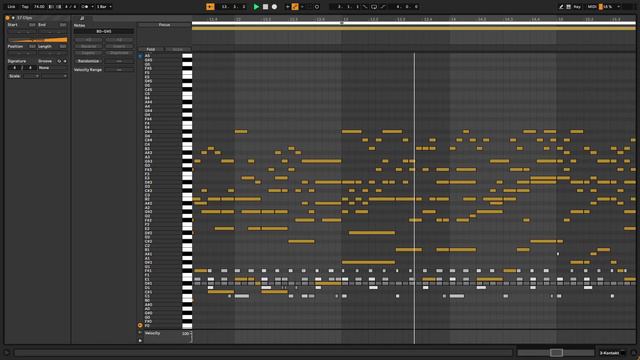Toggle the Punch-In switch icon
This screenshot has height=360, width=640.
pyautogui.click(x=365, y=7)
